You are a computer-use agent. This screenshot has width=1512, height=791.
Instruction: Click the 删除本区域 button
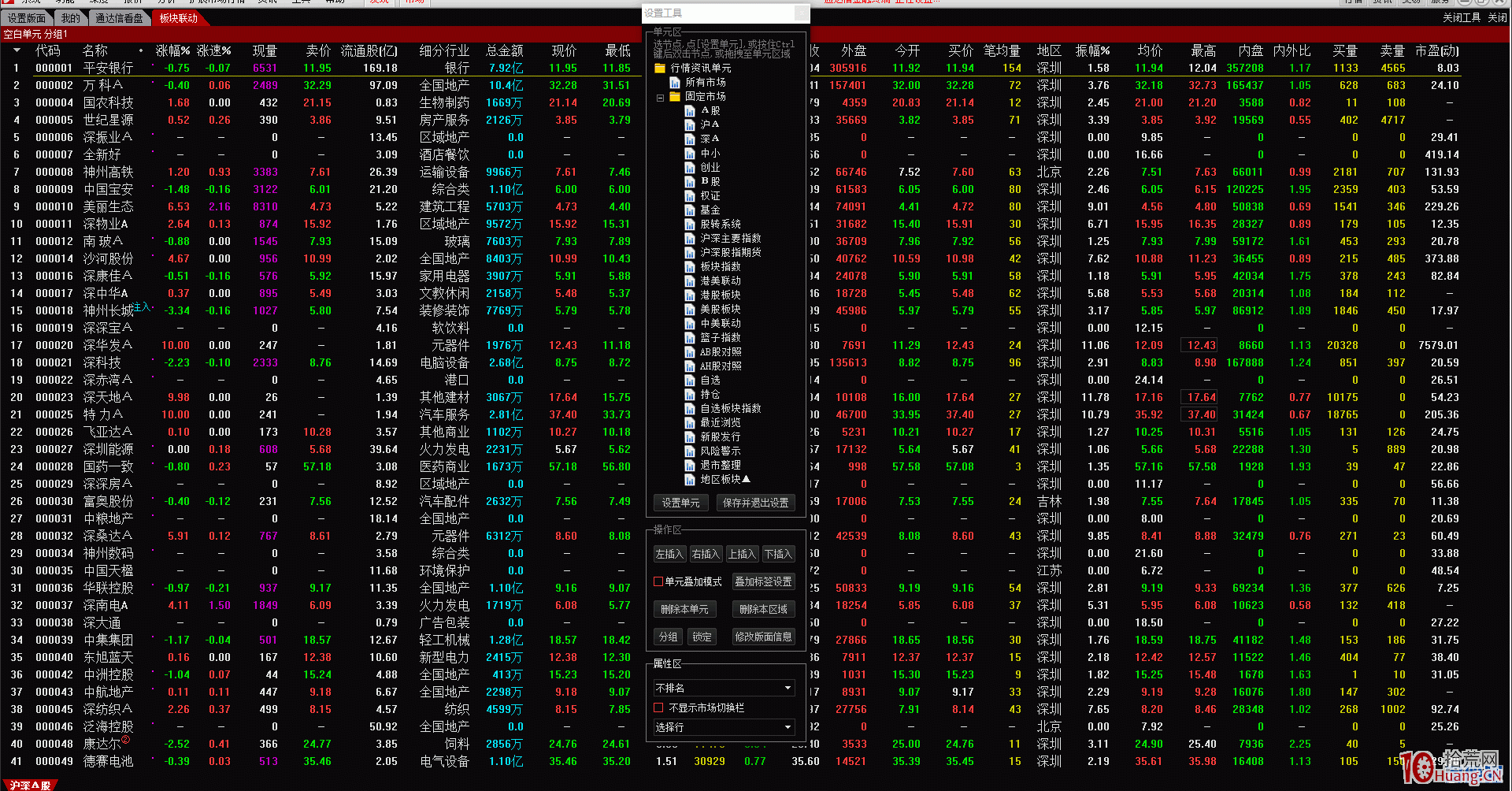click(763, 609)
